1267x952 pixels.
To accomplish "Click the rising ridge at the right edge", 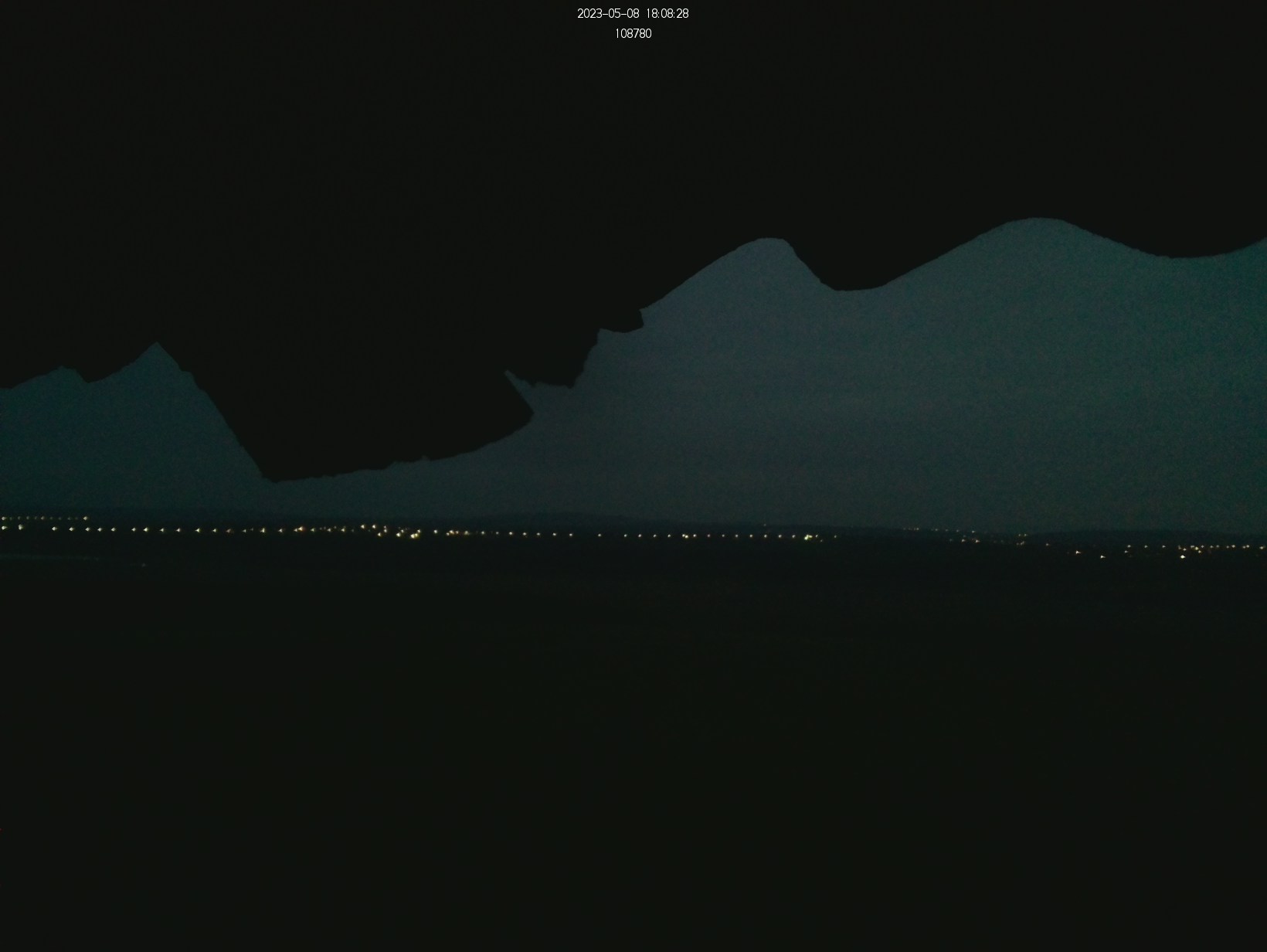I will point(1255,243).
